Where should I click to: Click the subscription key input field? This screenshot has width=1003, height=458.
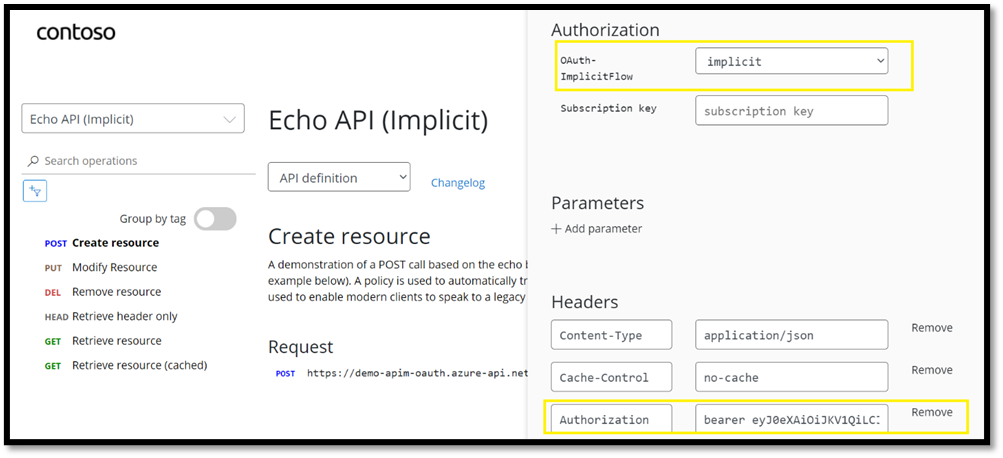click(791, 111)
